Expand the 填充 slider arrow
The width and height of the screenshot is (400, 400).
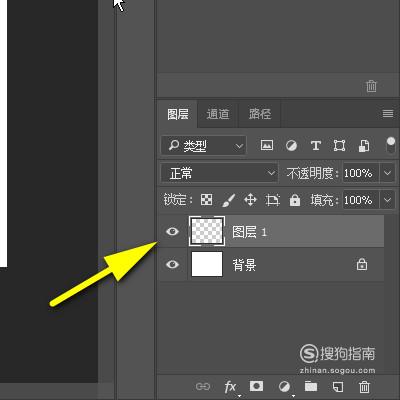click(387, 200)
